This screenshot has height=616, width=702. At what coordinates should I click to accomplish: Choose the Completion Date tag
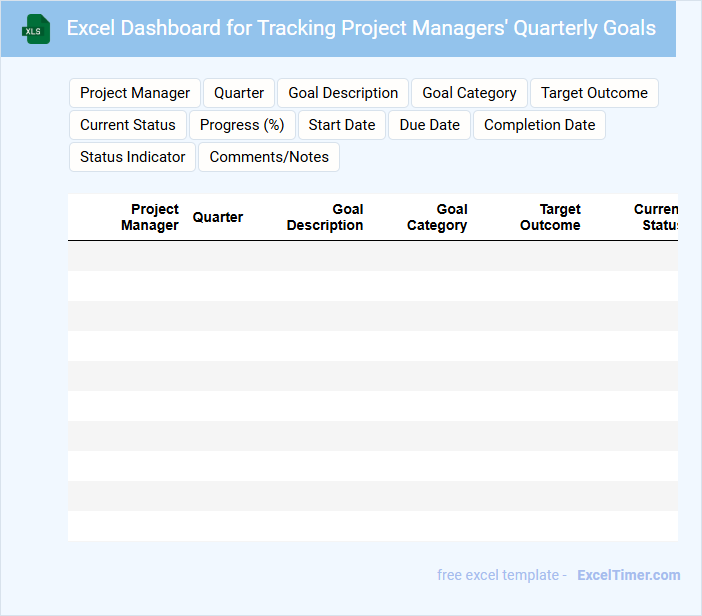[x=539, y=125]
